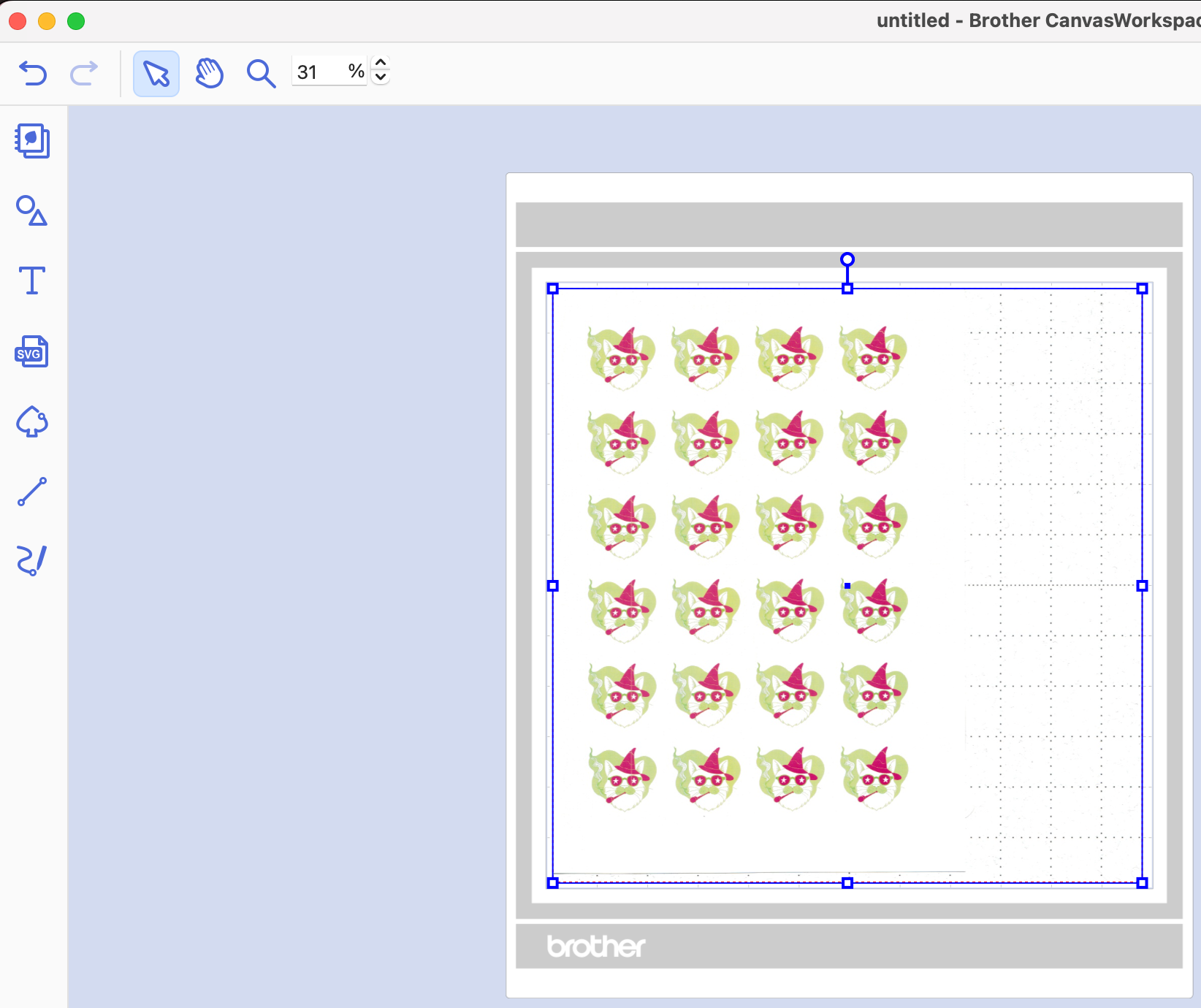Click the zoom percentage input field
1201x1008 pixels.
(x=329, y=72)
